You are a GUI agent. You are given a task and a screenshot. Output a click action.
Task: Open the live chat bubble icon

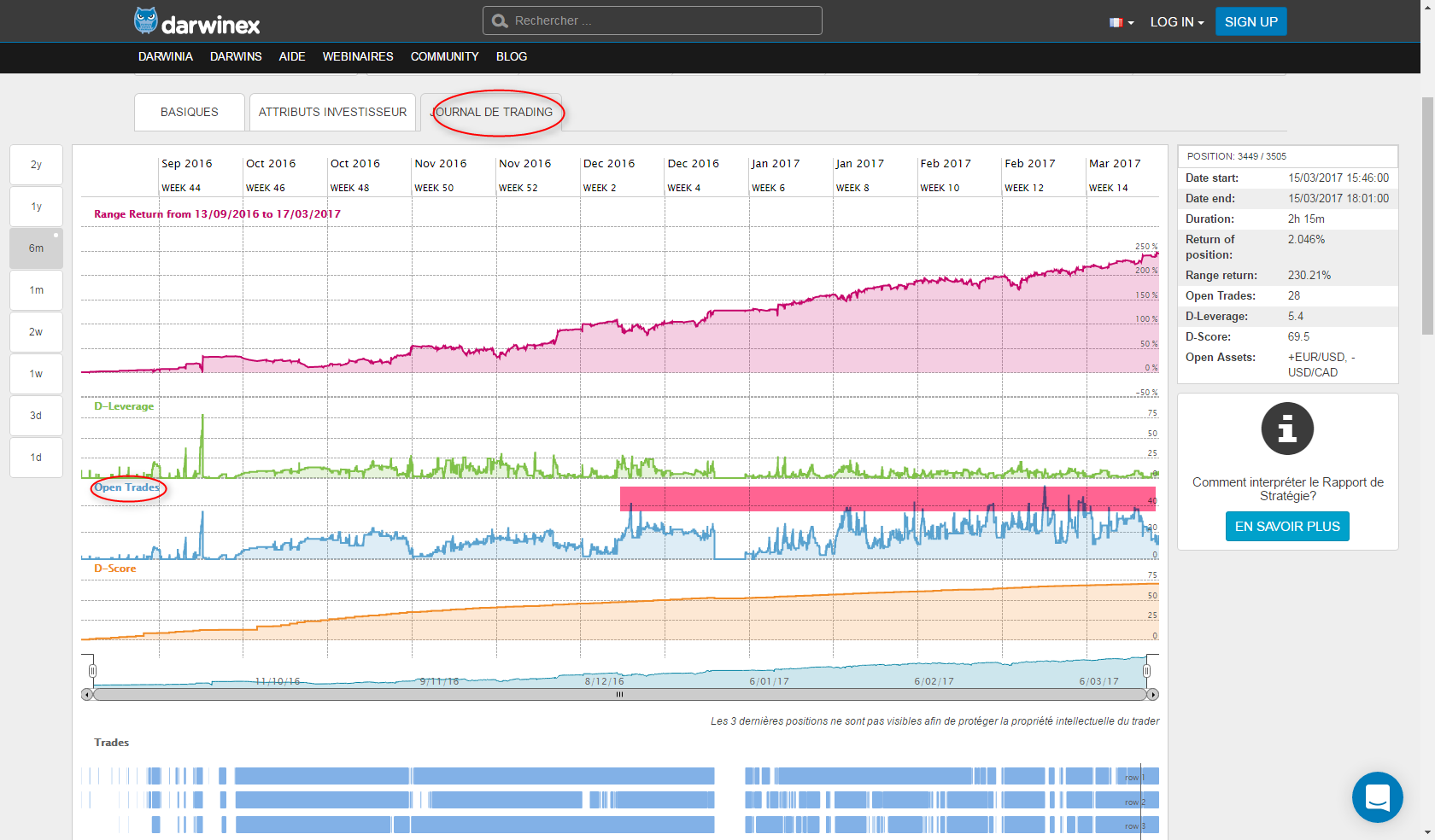click(x=1377, y=797)
